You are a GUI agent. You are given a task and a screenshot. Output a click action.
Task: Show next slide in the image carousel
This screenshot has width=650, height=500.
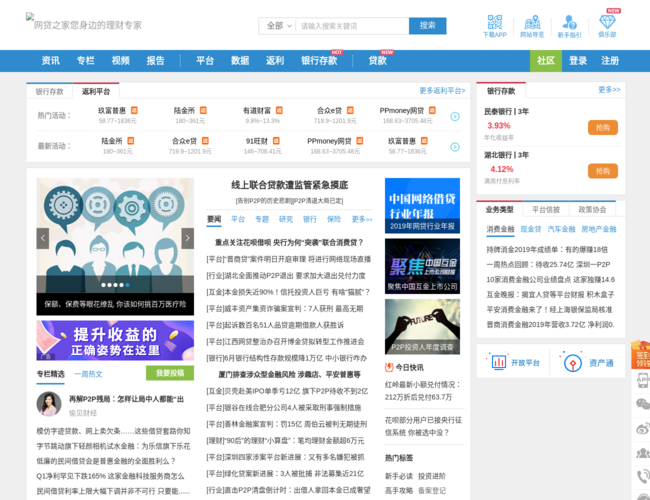187,238
